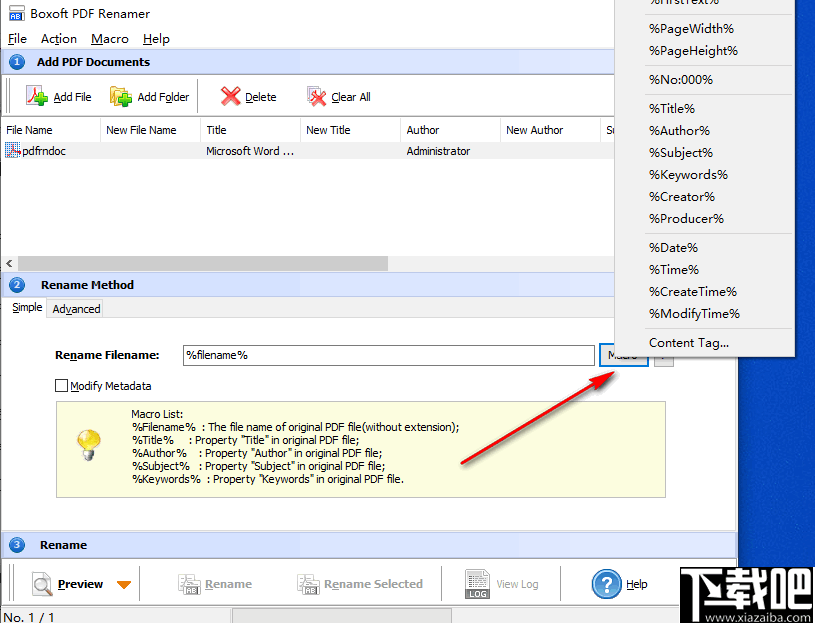The height and width of the screenshot is (623, 815).
Task: Select Content Tag... in the macro list
Action: pos(689,342)
